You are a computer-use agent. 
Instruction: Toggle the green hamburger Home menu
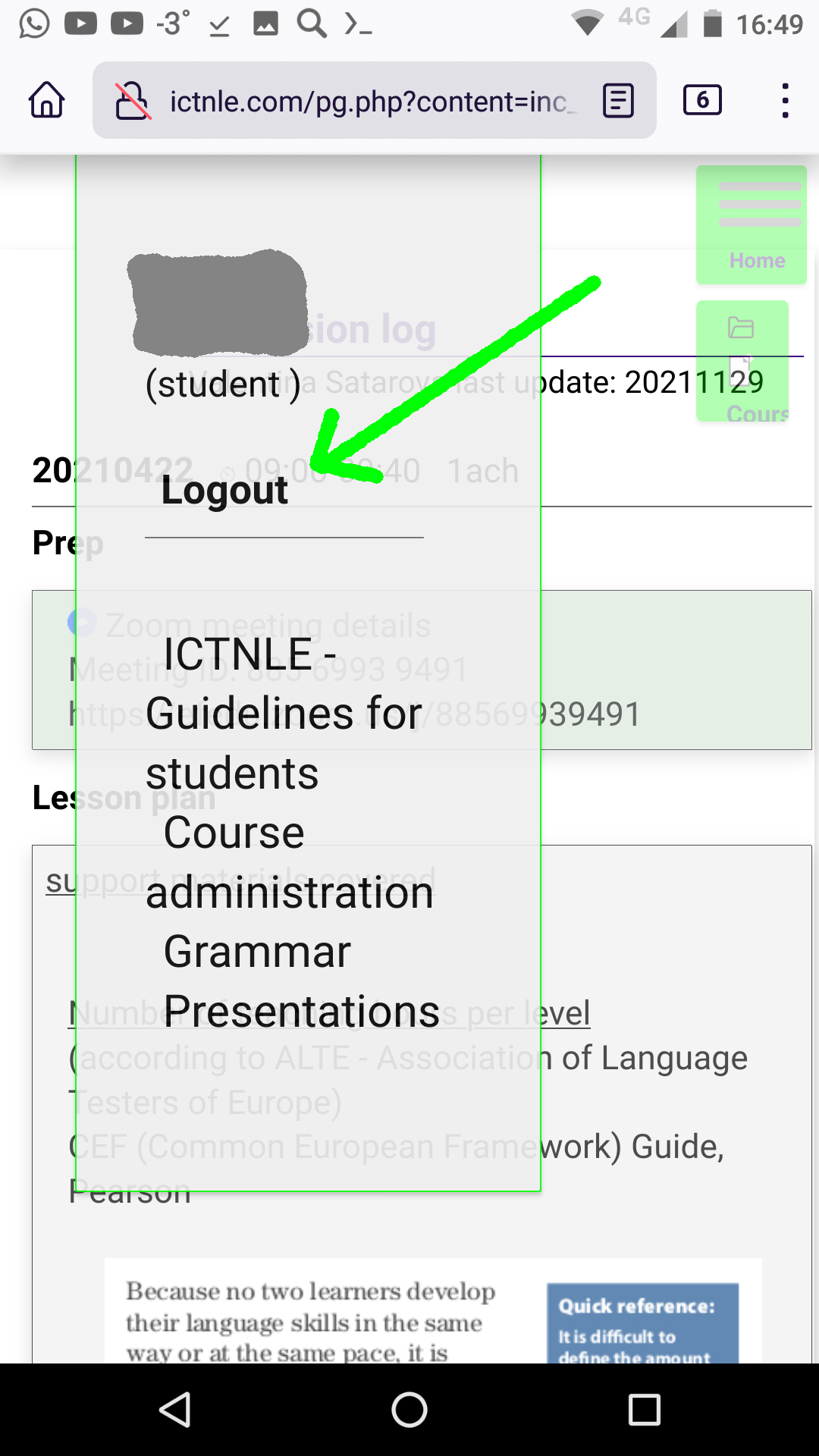751,224
